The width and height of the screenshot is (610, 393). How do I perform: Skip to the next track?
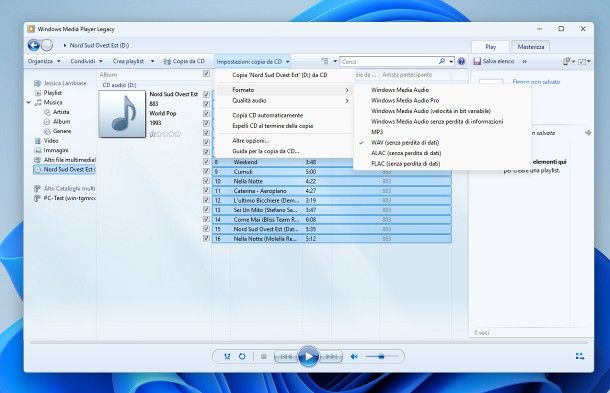[331, 356]
